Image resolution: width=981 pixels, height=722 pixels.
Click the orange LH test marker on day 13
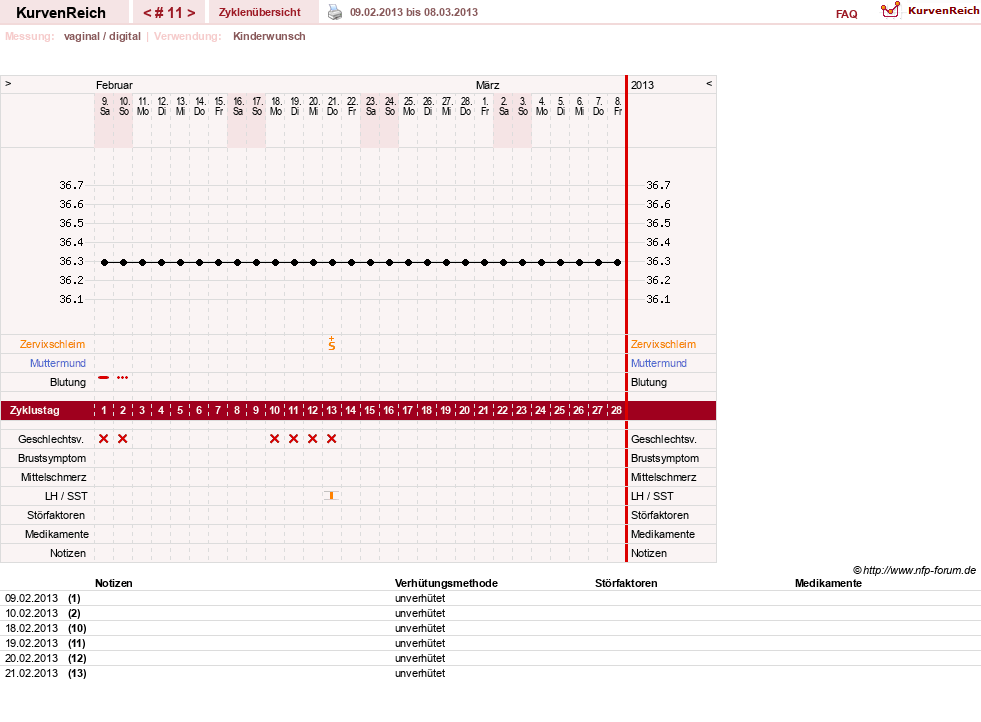coord(332,496)
